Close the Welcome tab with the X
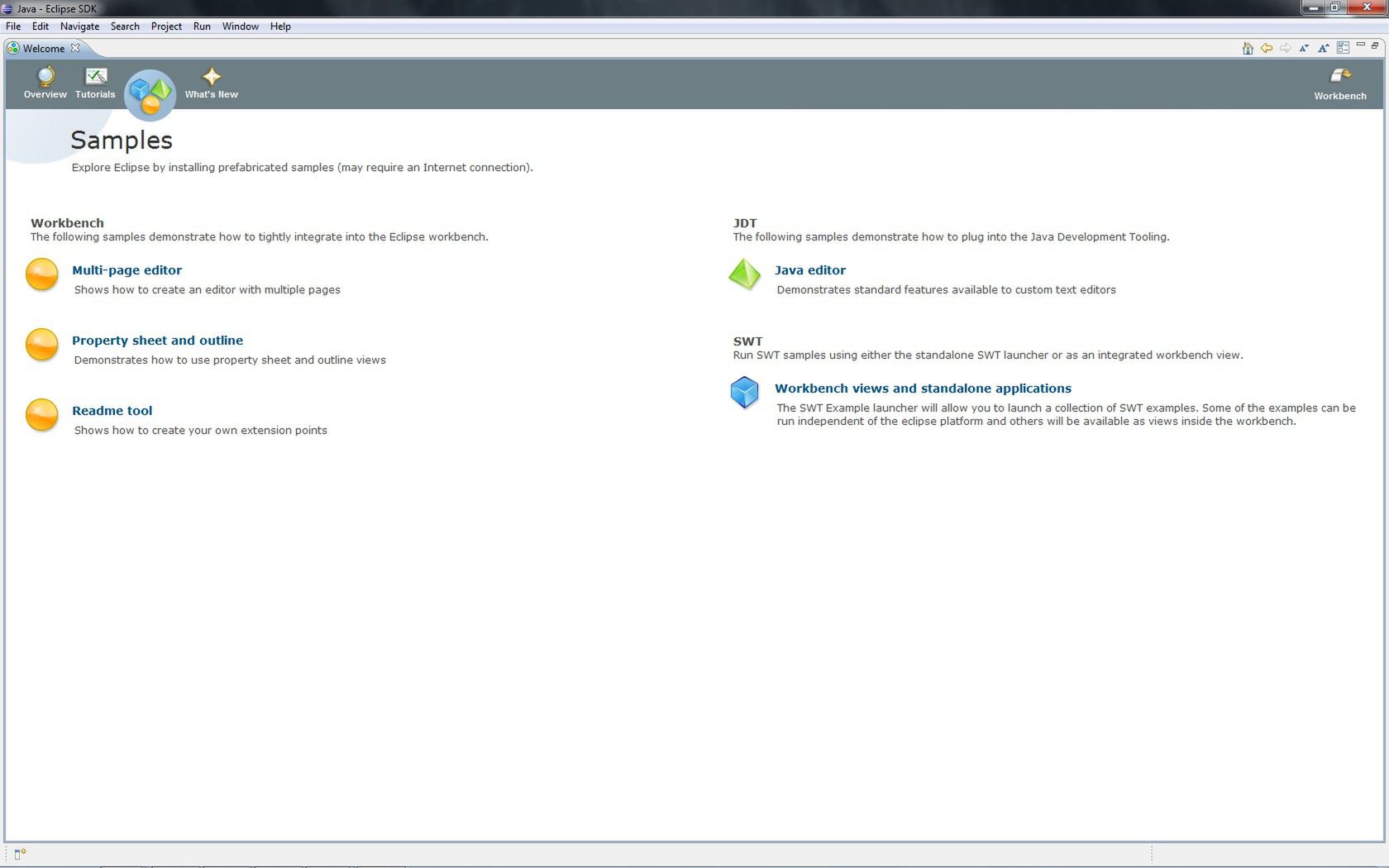 point(75,48)
